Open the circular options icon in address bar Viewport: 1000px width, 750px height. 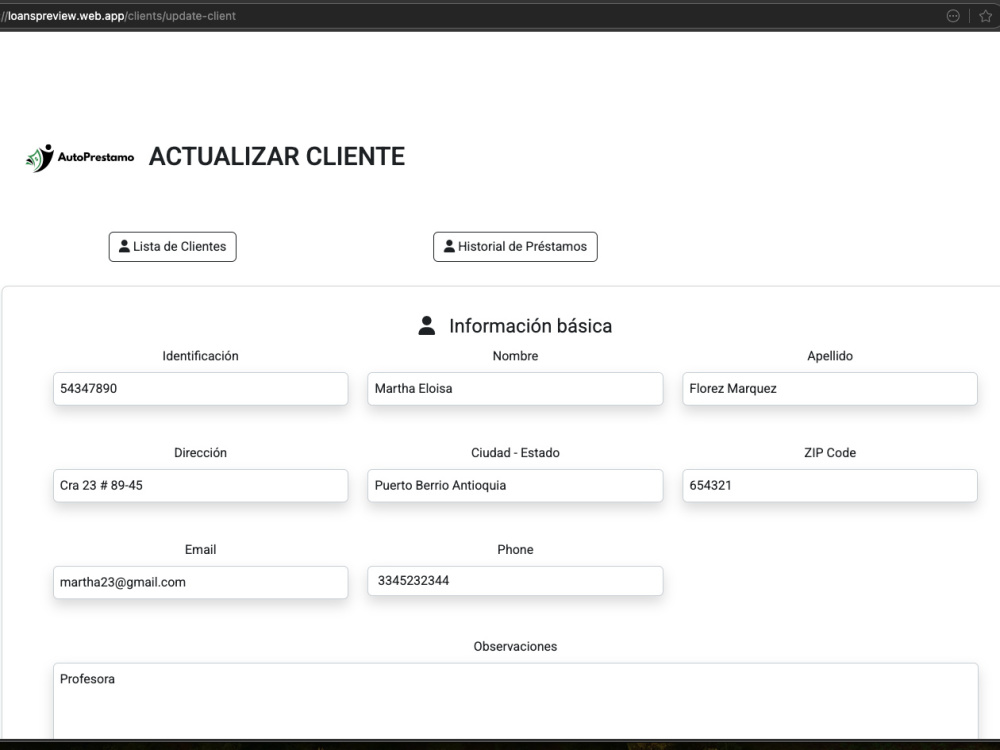click(953, 16)
